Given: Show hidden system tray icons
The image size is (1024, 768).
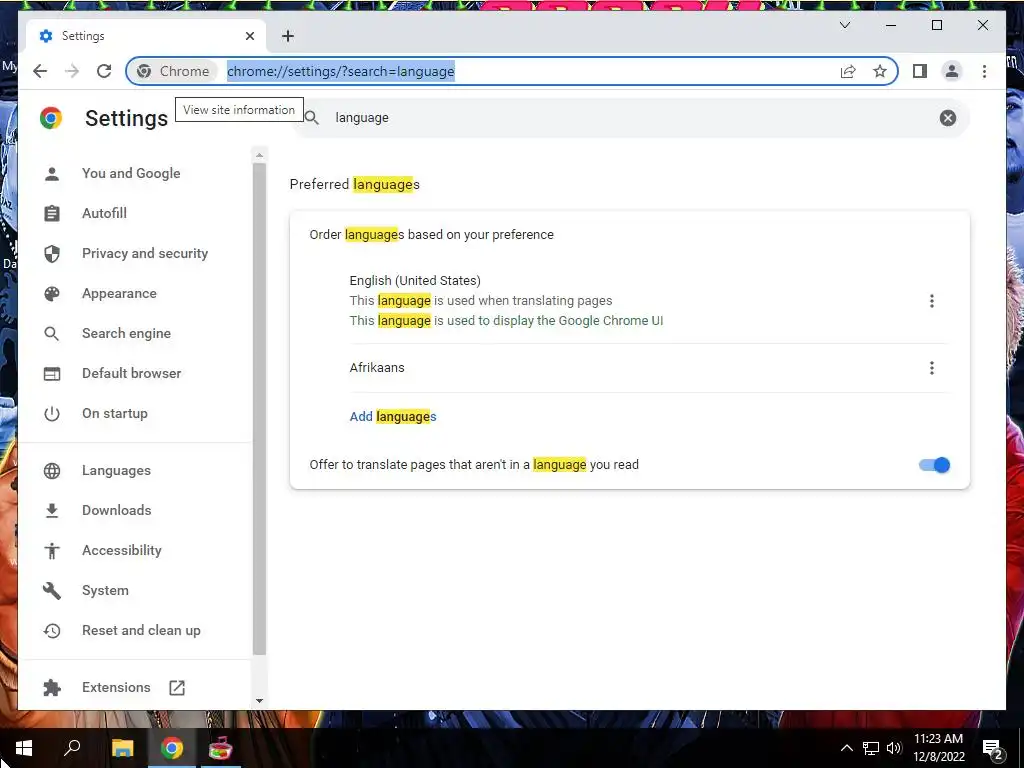Looking at the screenshot, I should tap(846, 748).
